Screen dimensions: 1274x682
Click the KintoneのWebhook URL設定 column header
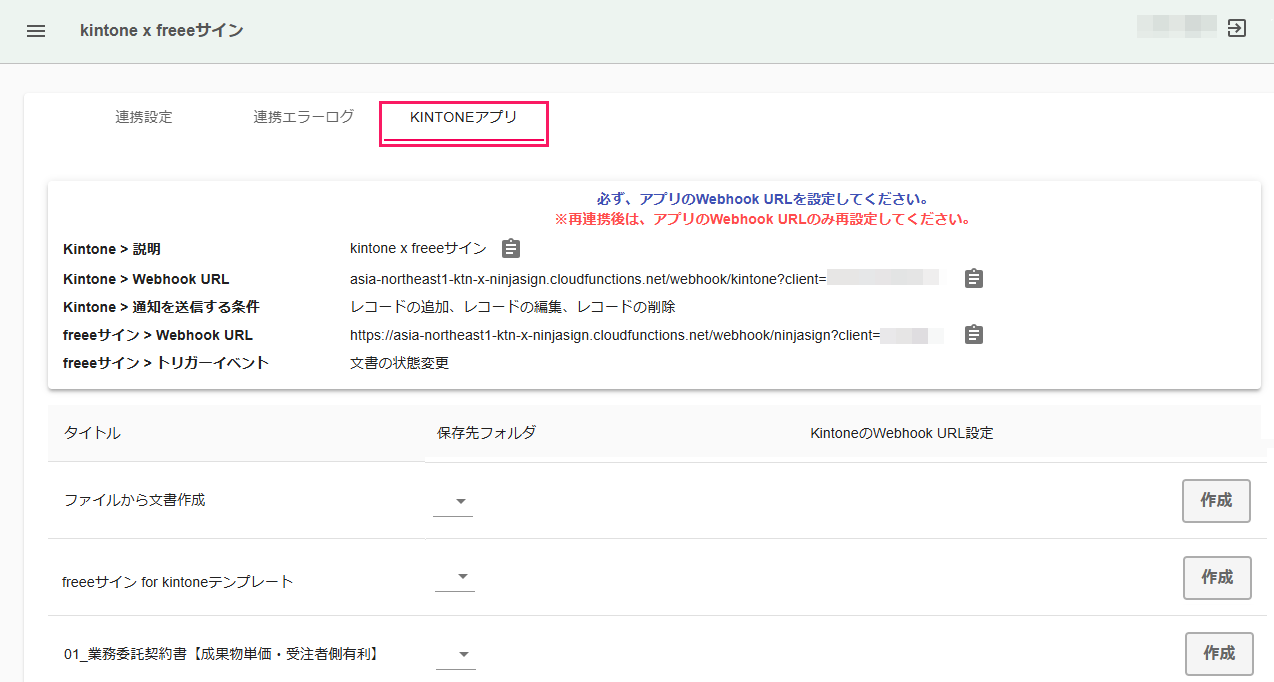click(x=901, y=433)
